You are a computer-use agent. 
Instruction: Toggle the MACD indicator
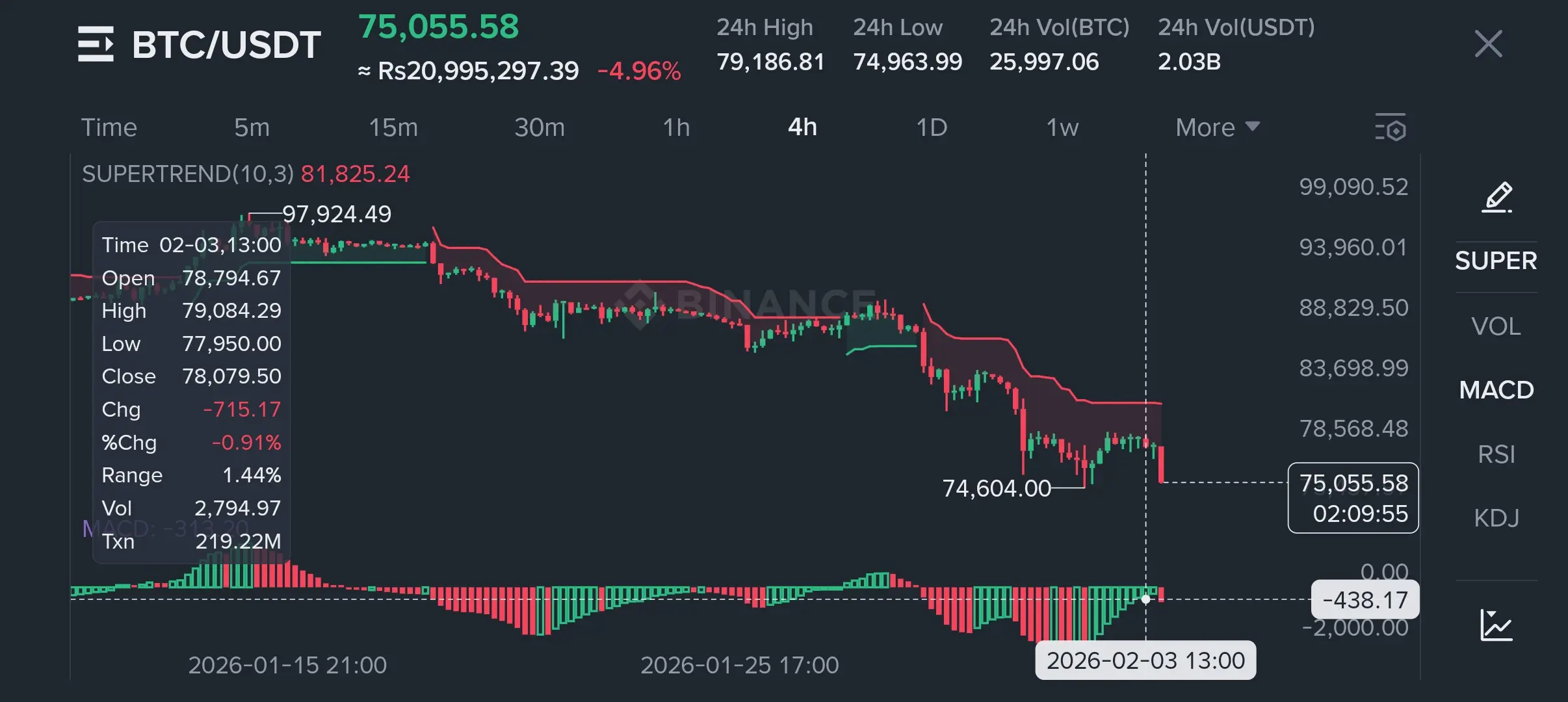[x=1496, y=390]
